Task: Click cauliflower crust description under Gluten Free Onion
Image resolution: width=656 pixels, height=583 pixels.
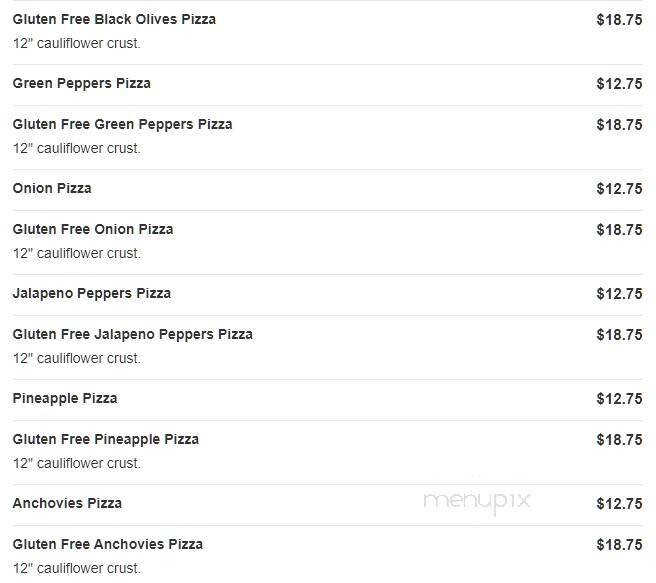Action: click(x=77, y=253)
